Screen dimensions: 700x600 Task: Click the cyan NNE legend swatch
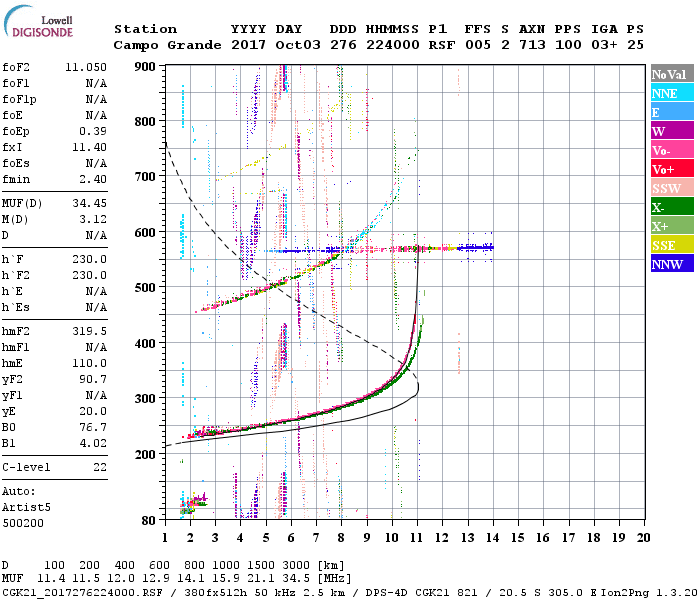pos(671,93)
